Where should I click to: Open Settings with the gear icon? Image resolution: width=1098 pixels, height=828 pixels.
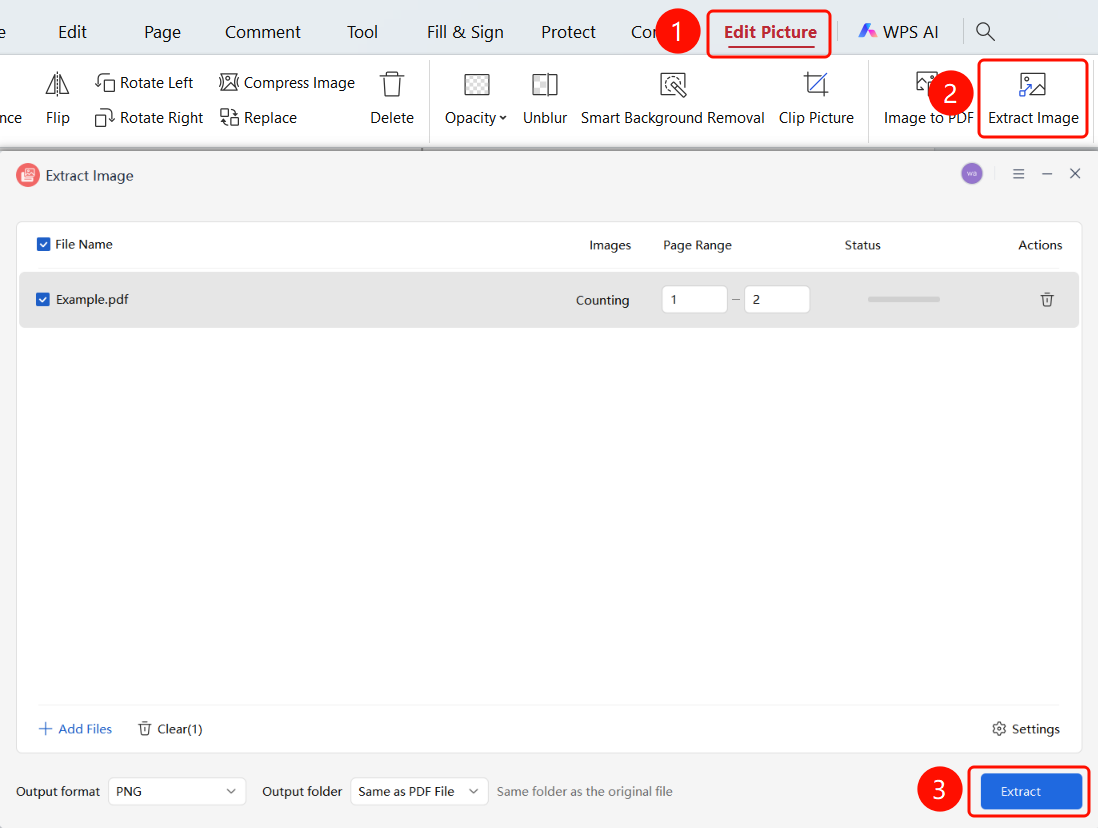[x=1026, y=729]
